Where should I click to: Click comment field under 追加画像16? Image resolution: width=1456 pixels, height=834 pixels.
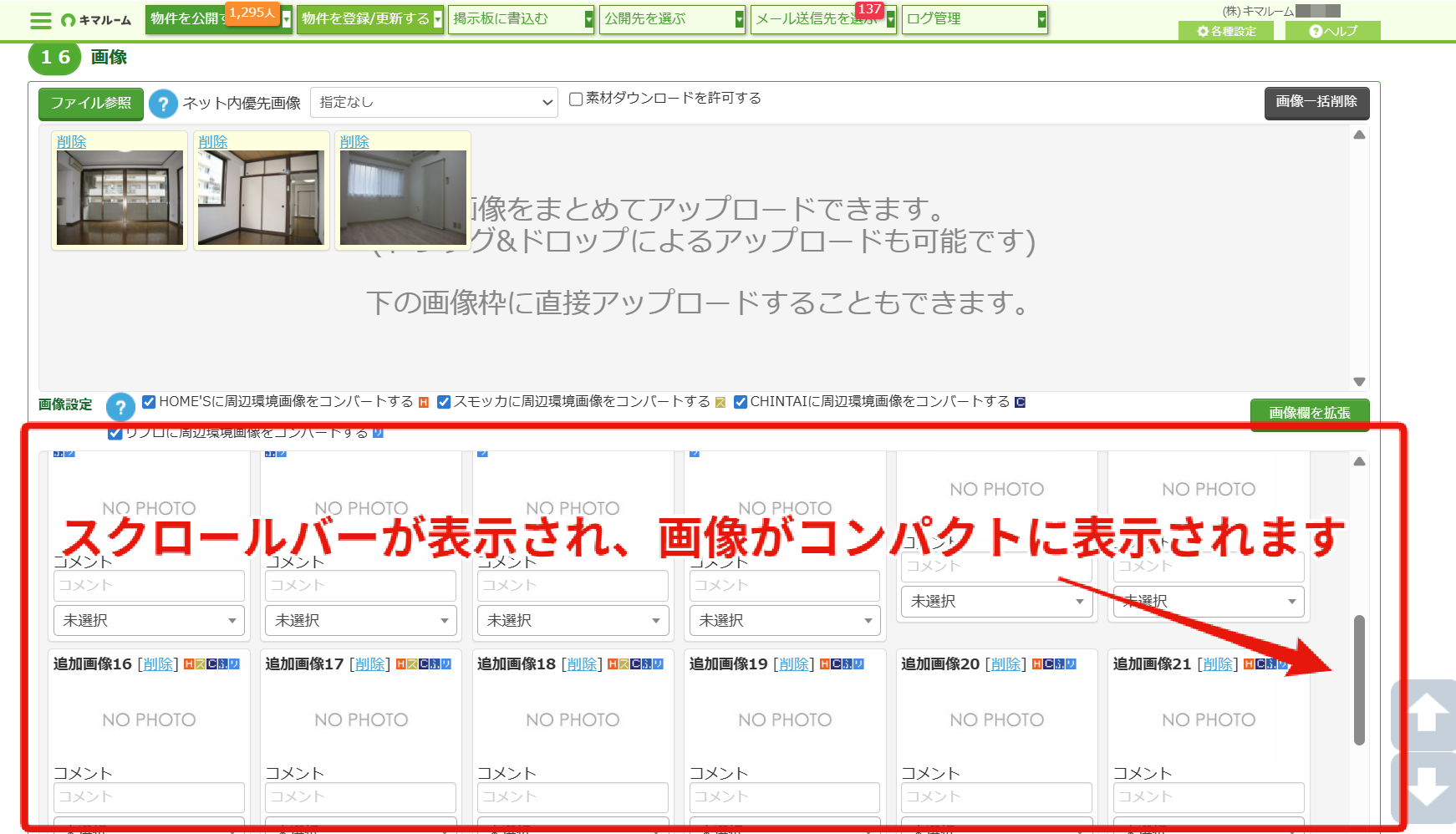pyautogui.click(x=149, y=797)
